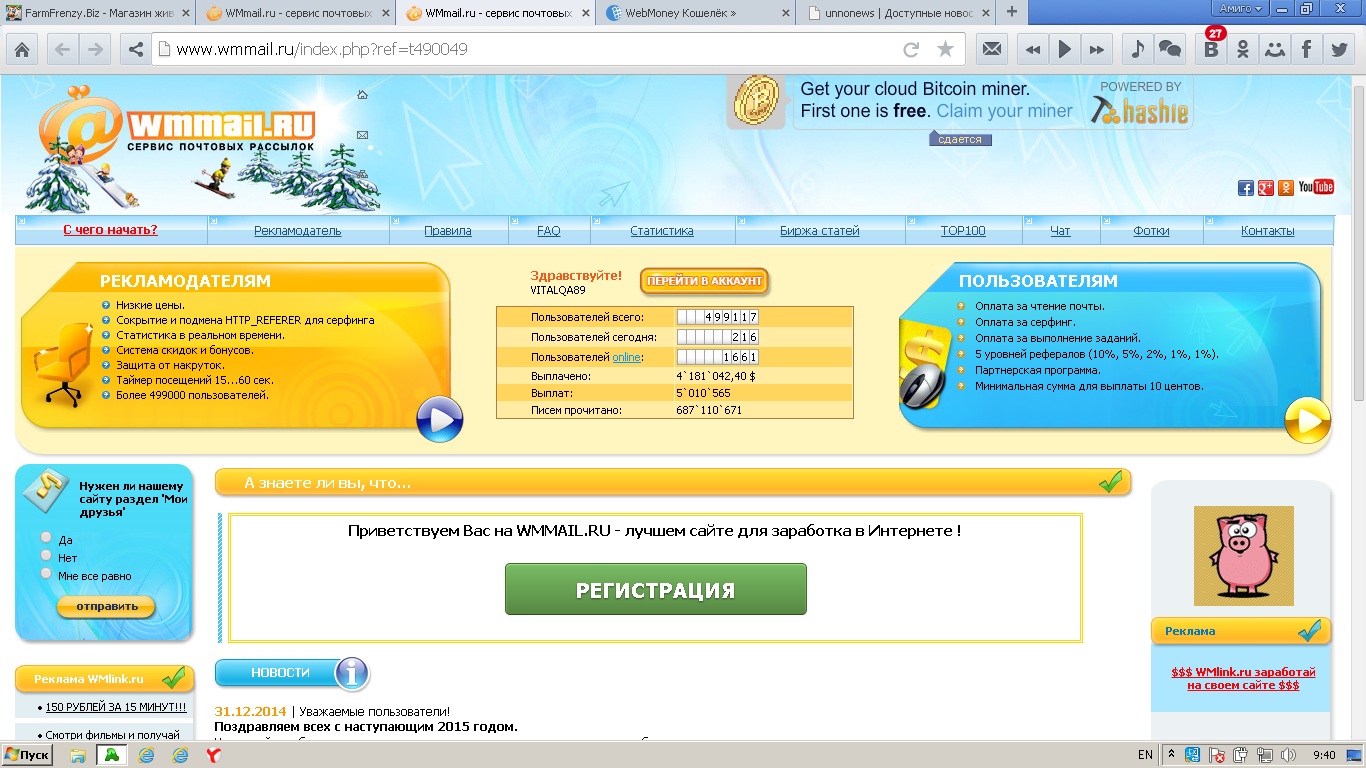This screenshot has width=1366, height=768.
Task: Open the Windows Пуск start button
Action: tap(27, 755)
